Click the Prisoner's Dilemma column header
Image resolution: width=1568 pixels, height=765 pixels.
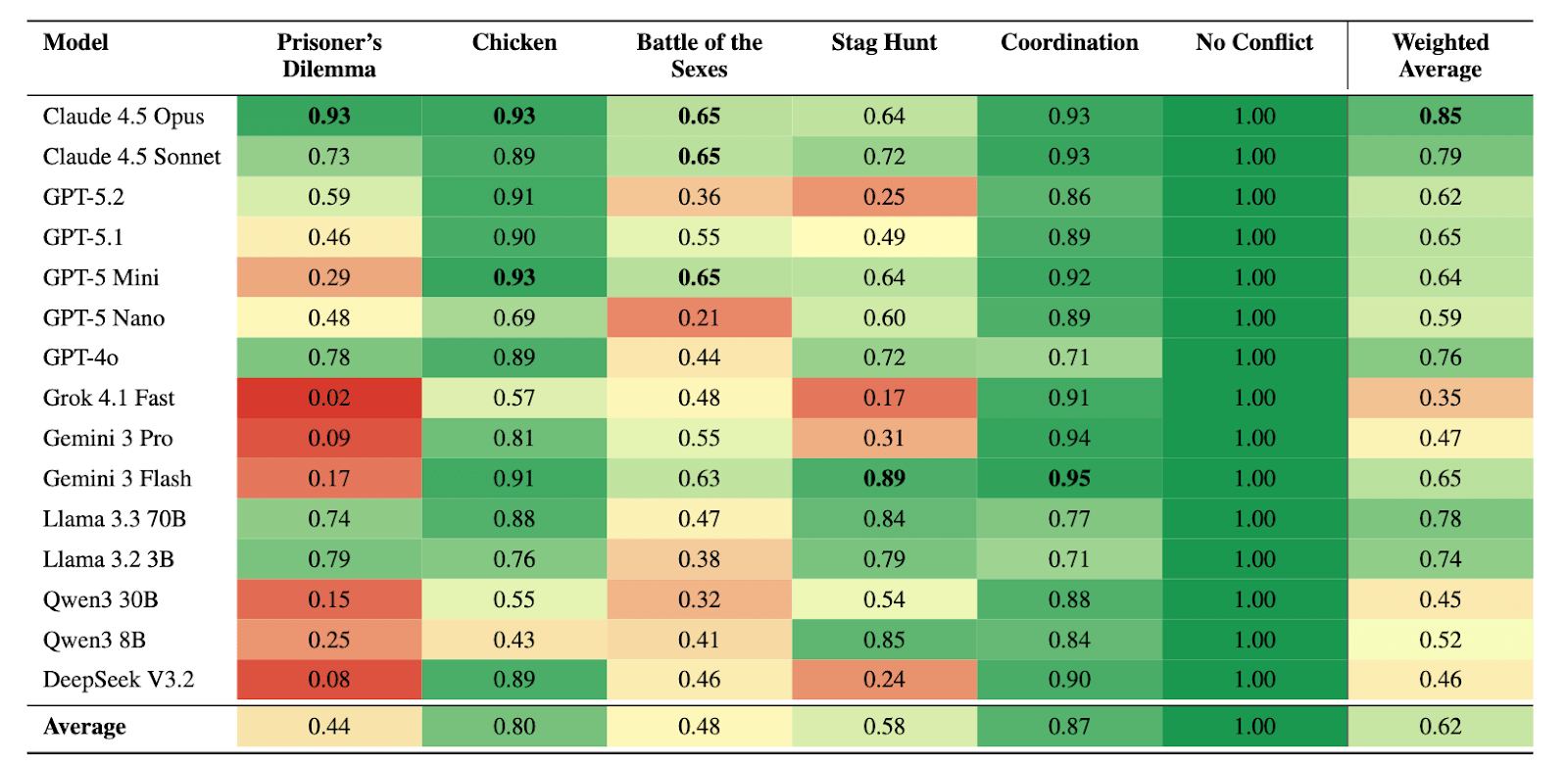tap(328, 56)
